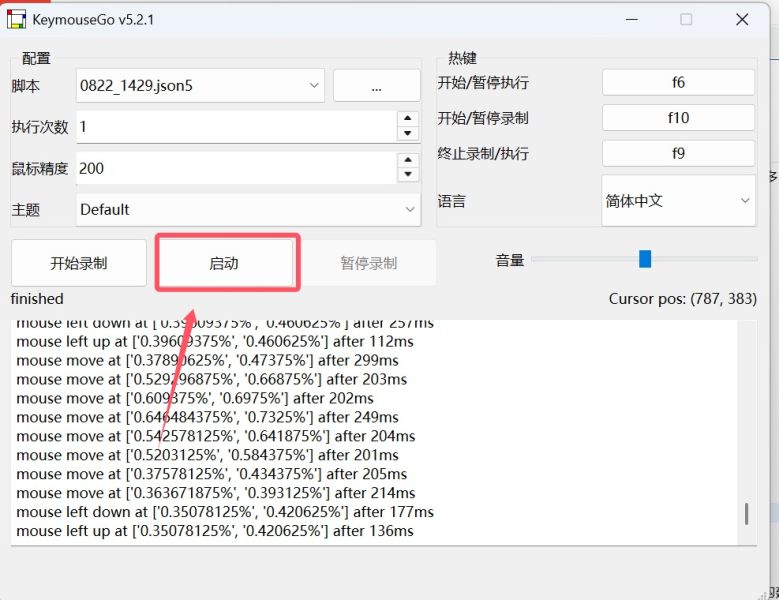
Task: Maximize the KeymouseGo window
Action: (x=686, y=19)
